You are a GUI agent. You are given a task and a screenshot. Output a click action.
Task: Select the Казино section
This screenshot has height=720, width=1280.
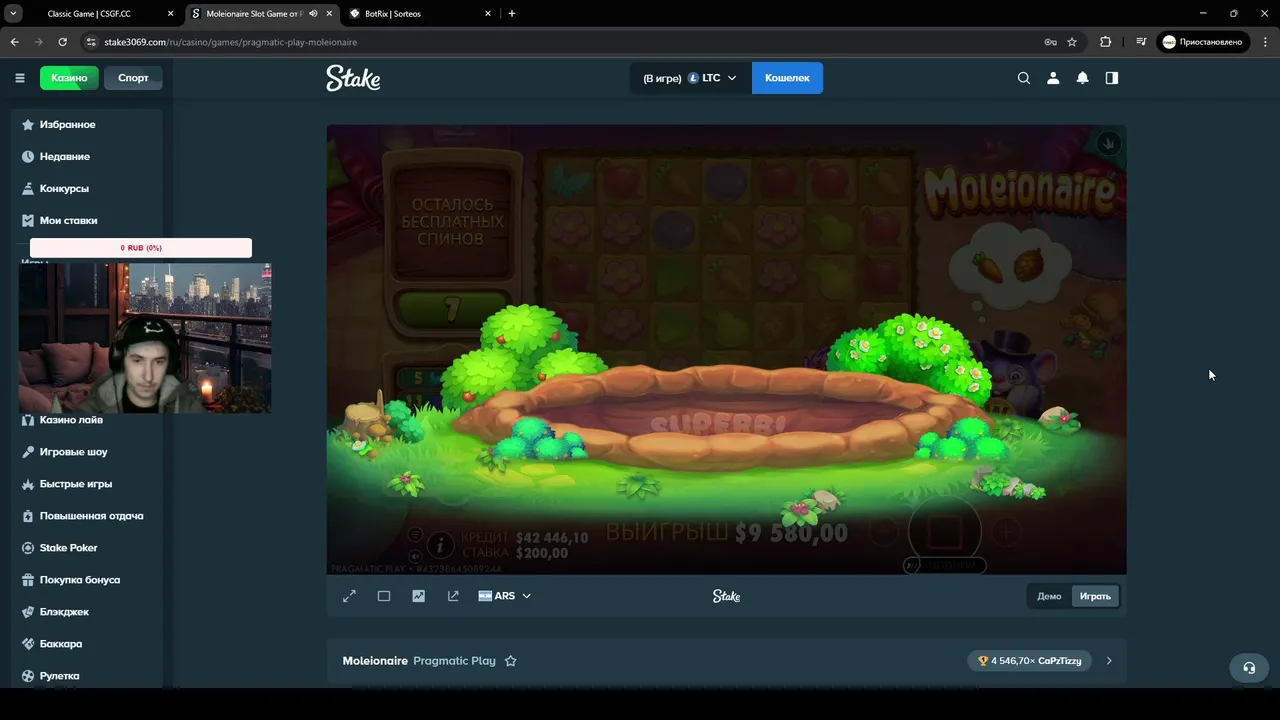pos(69,78)
